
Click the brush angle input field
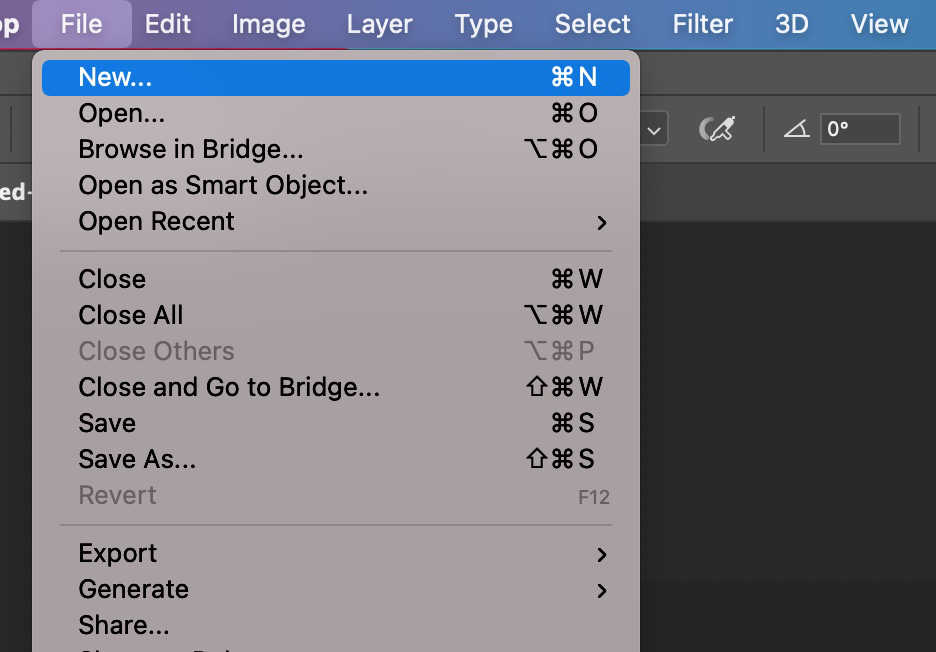tap(859, 129)
